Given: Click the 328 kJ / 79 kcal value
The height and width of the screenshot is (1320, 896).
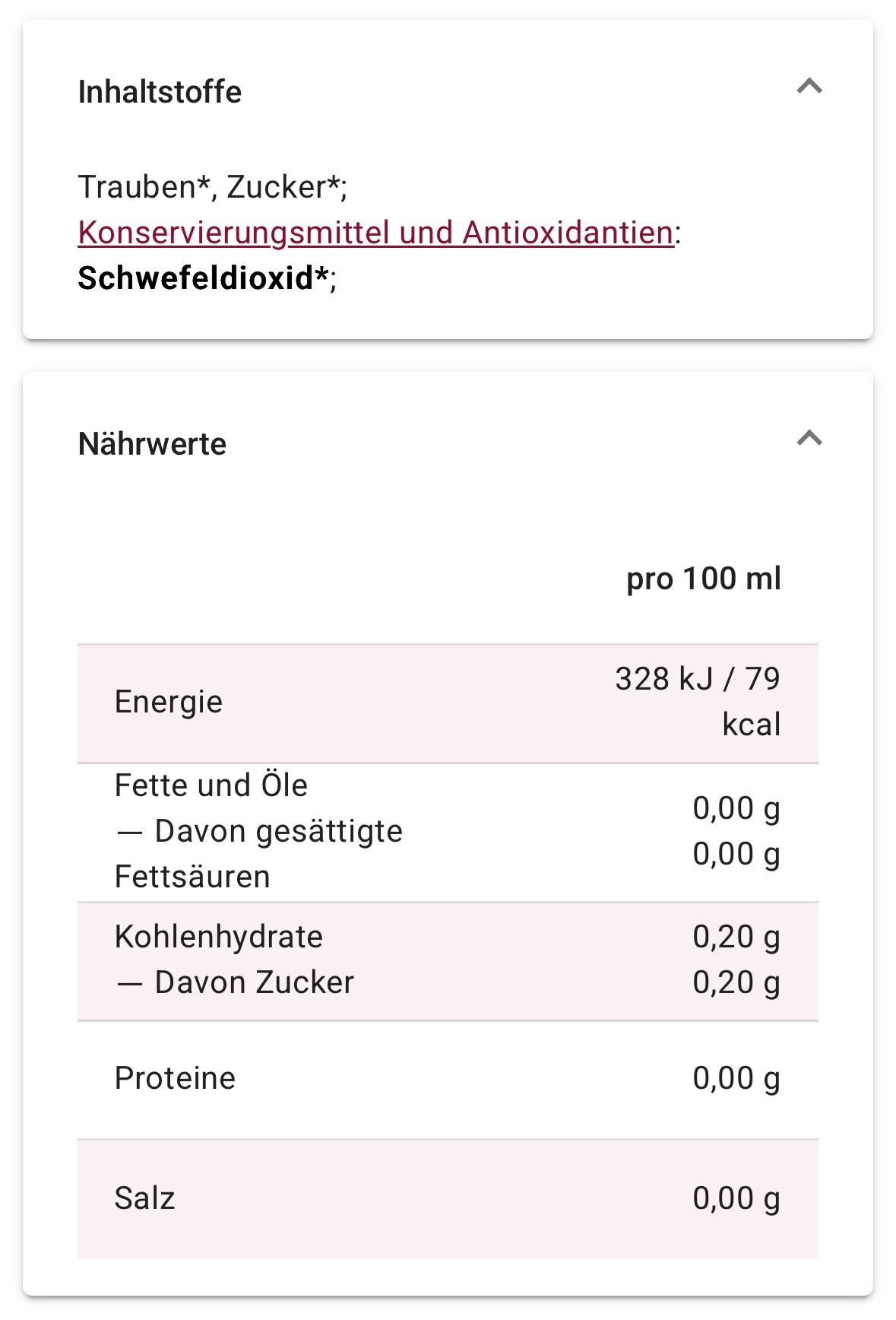Looking at the screenshot, I should click(698, 701).
